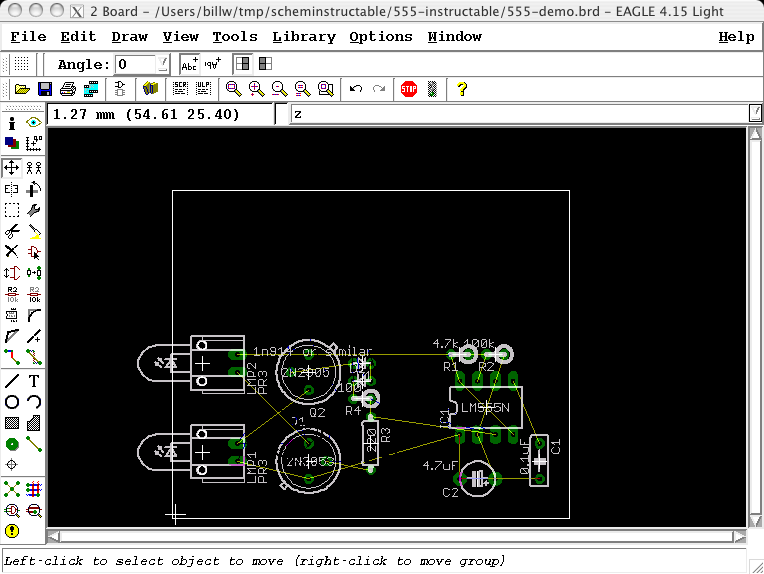Select the Show eye tool
The image size is (764, 574).
pos(34,122)
